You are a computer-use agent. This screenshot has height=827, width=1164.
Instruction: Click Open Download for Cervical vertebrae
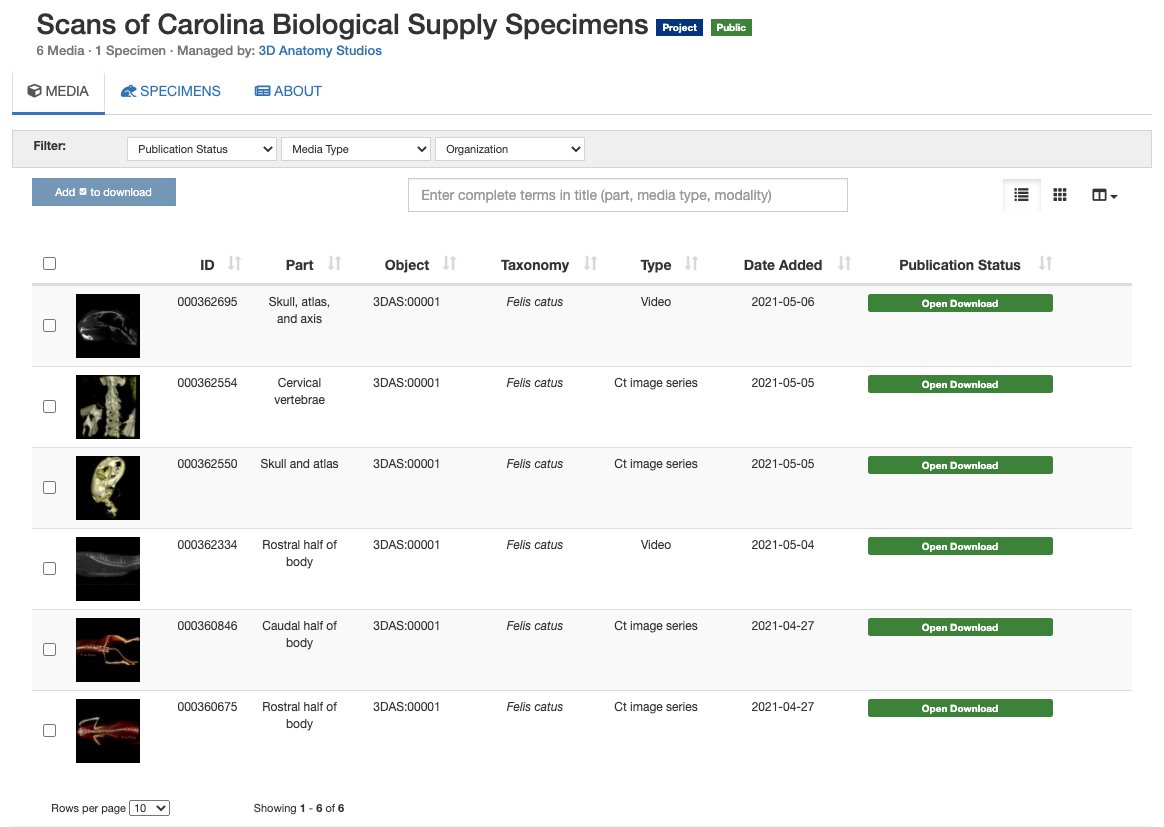(x=960, y=384)
